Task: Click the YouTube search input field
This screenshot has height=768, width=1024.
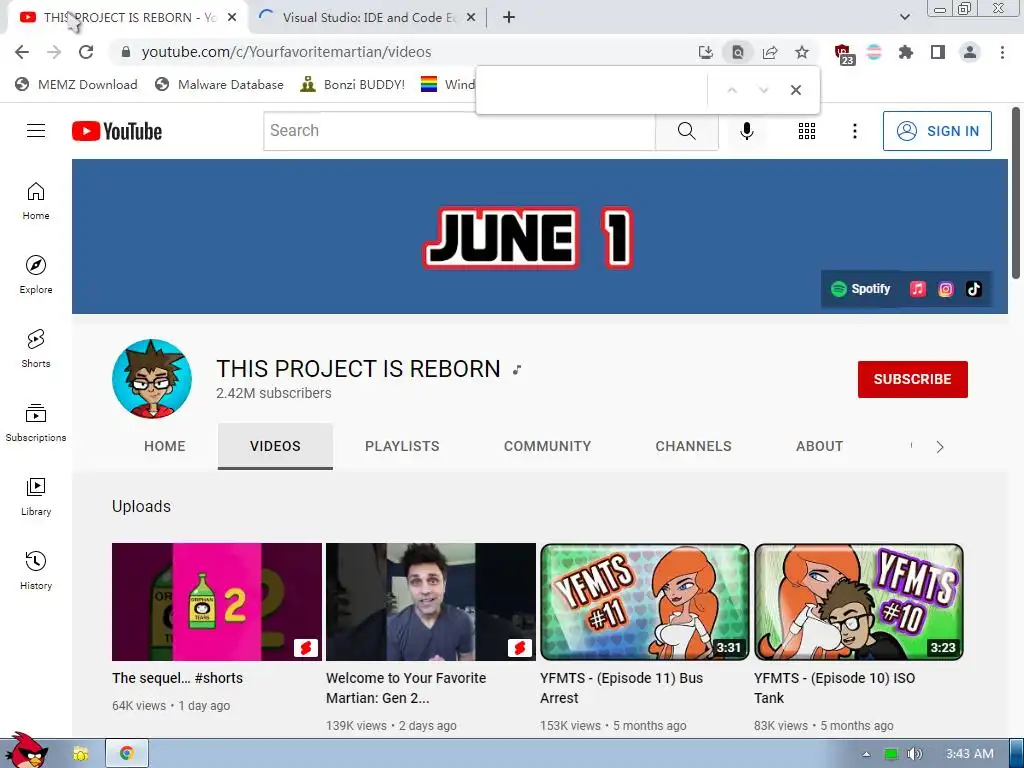Action: point(459,131)
